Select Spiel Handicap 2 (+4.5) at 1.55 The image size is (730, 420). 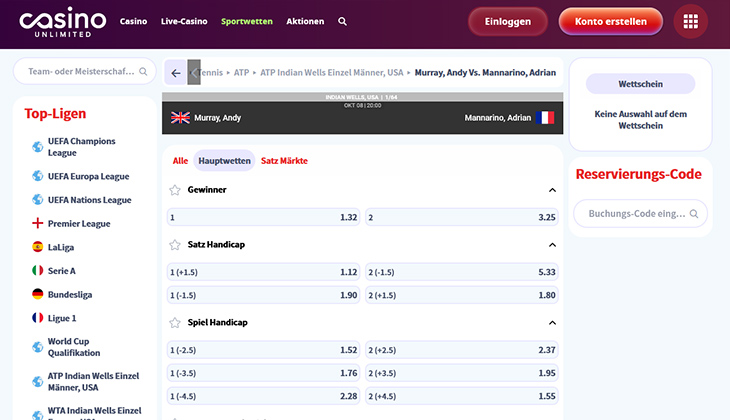(x=461, y=396)
